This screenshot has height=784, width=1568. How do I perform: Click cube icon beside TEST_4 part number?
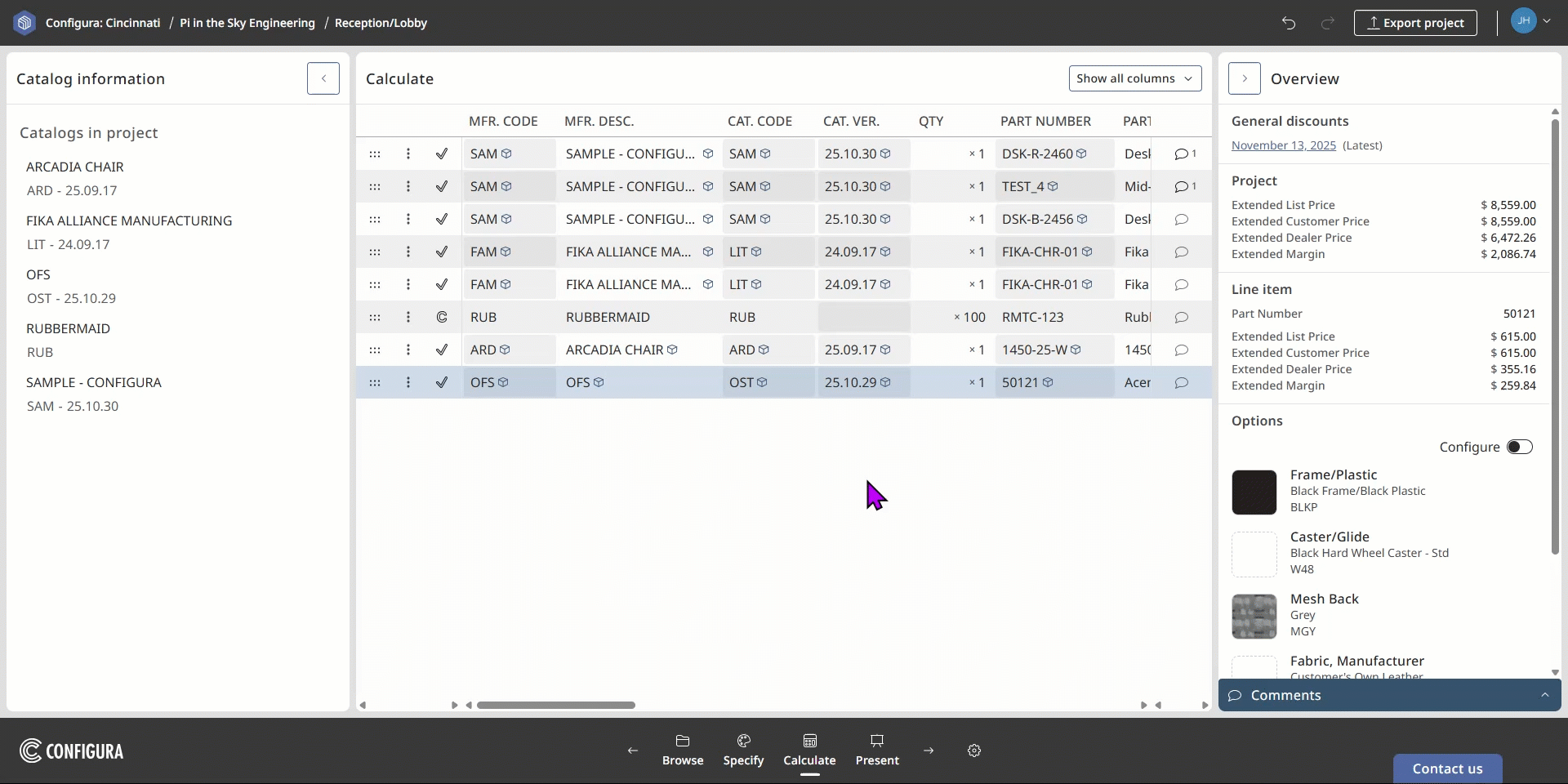click(1053, 186)
